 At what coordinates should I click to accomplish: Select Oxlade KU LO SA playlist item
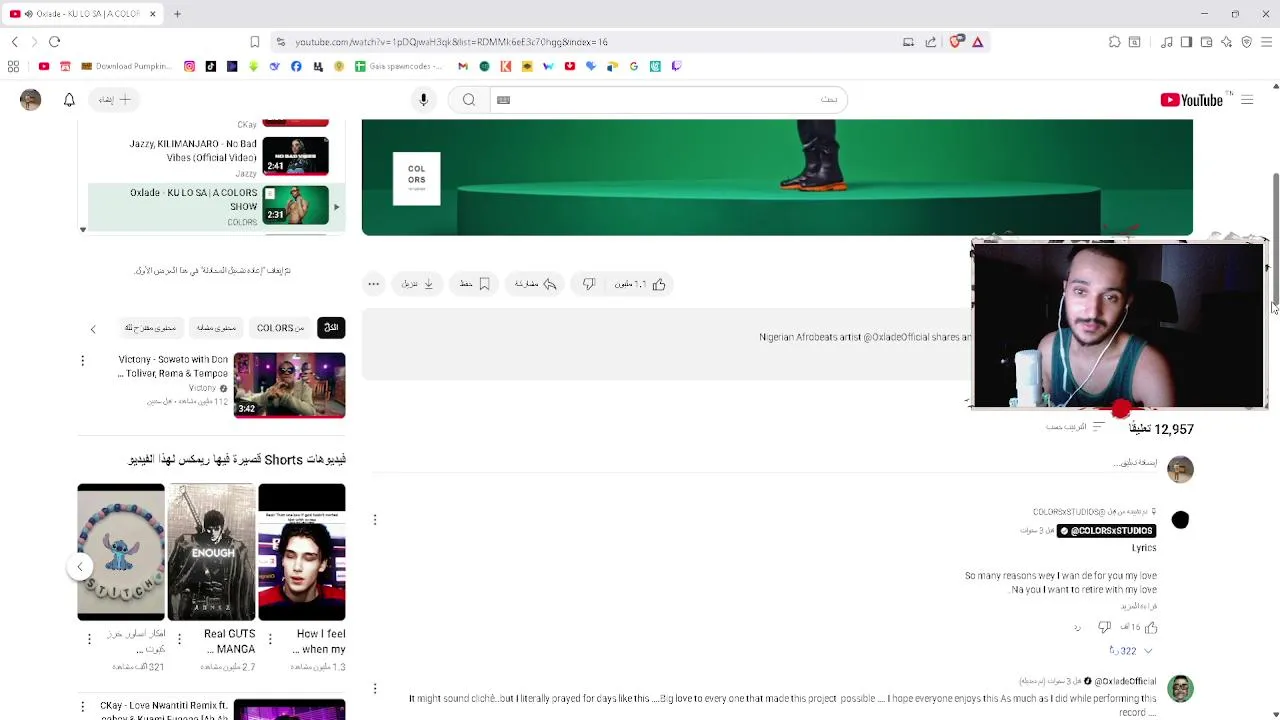click(x=217, y=206)
